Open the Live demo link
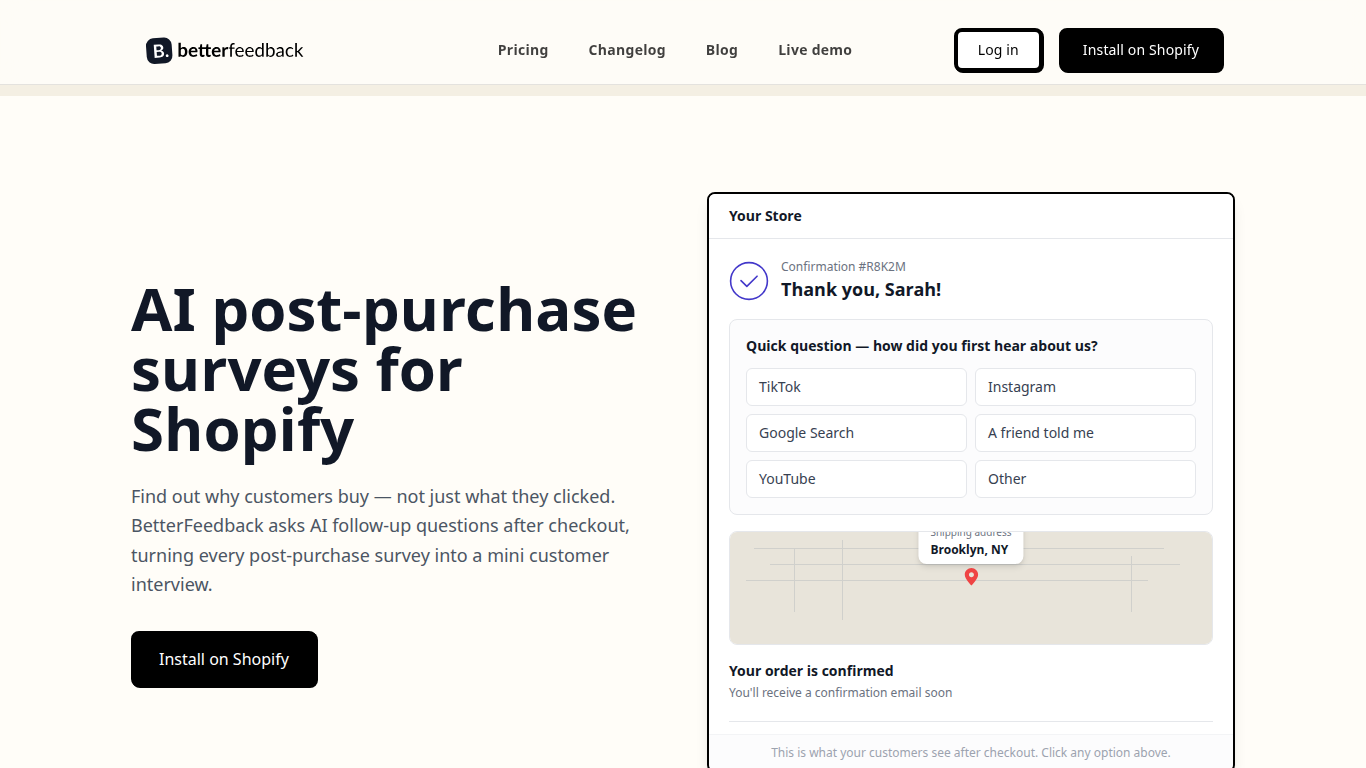This screenshot has height=768, width=1366. point(815,50)
